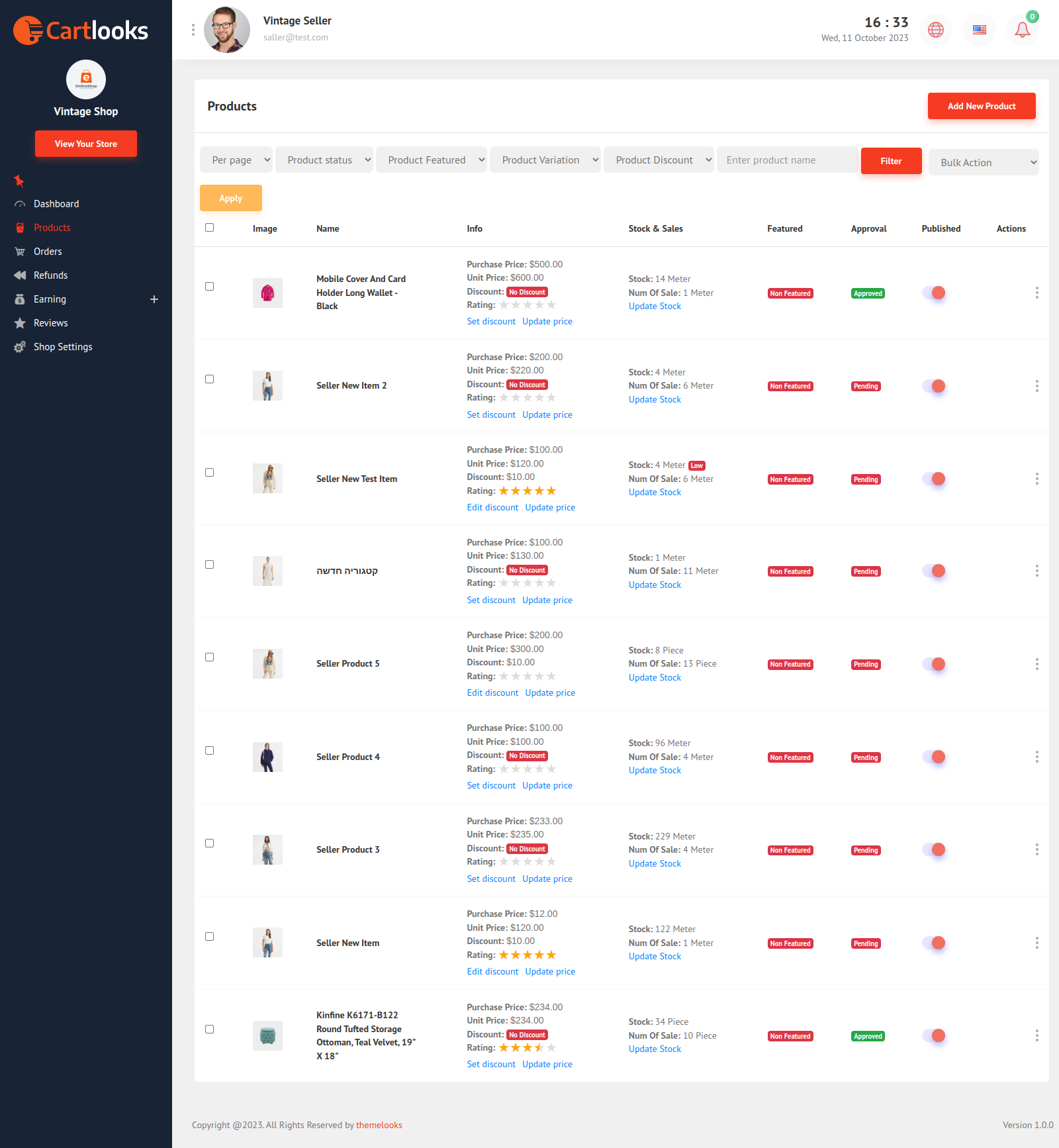The image size is (1059, 1148).
Task: Open actions menu for Seller New Test Item
Action: click(1036, 479)
